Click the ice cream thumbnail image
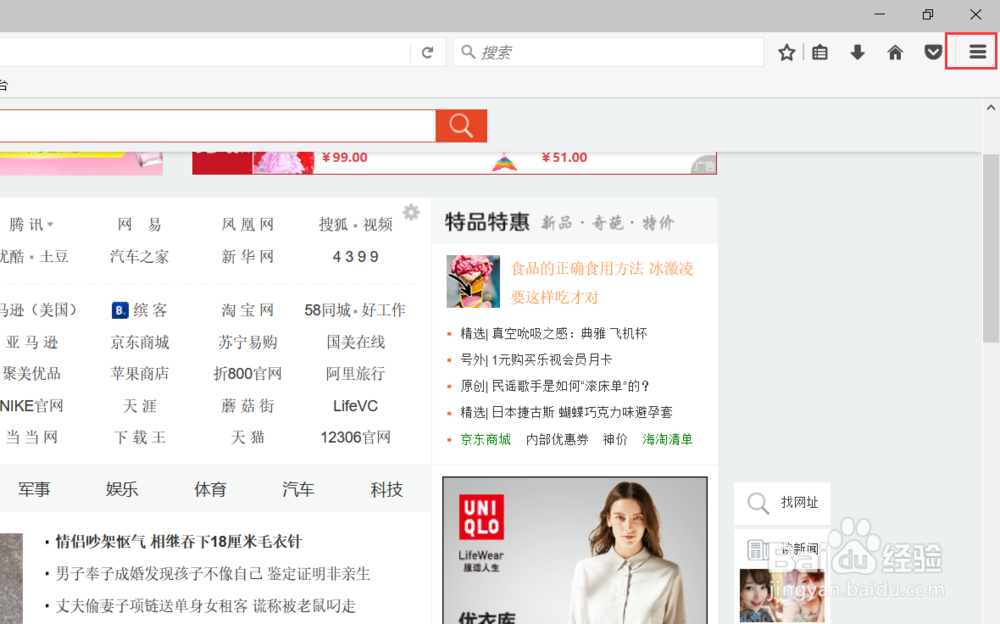The image size is (1000, 624). (x=473, y=281)
